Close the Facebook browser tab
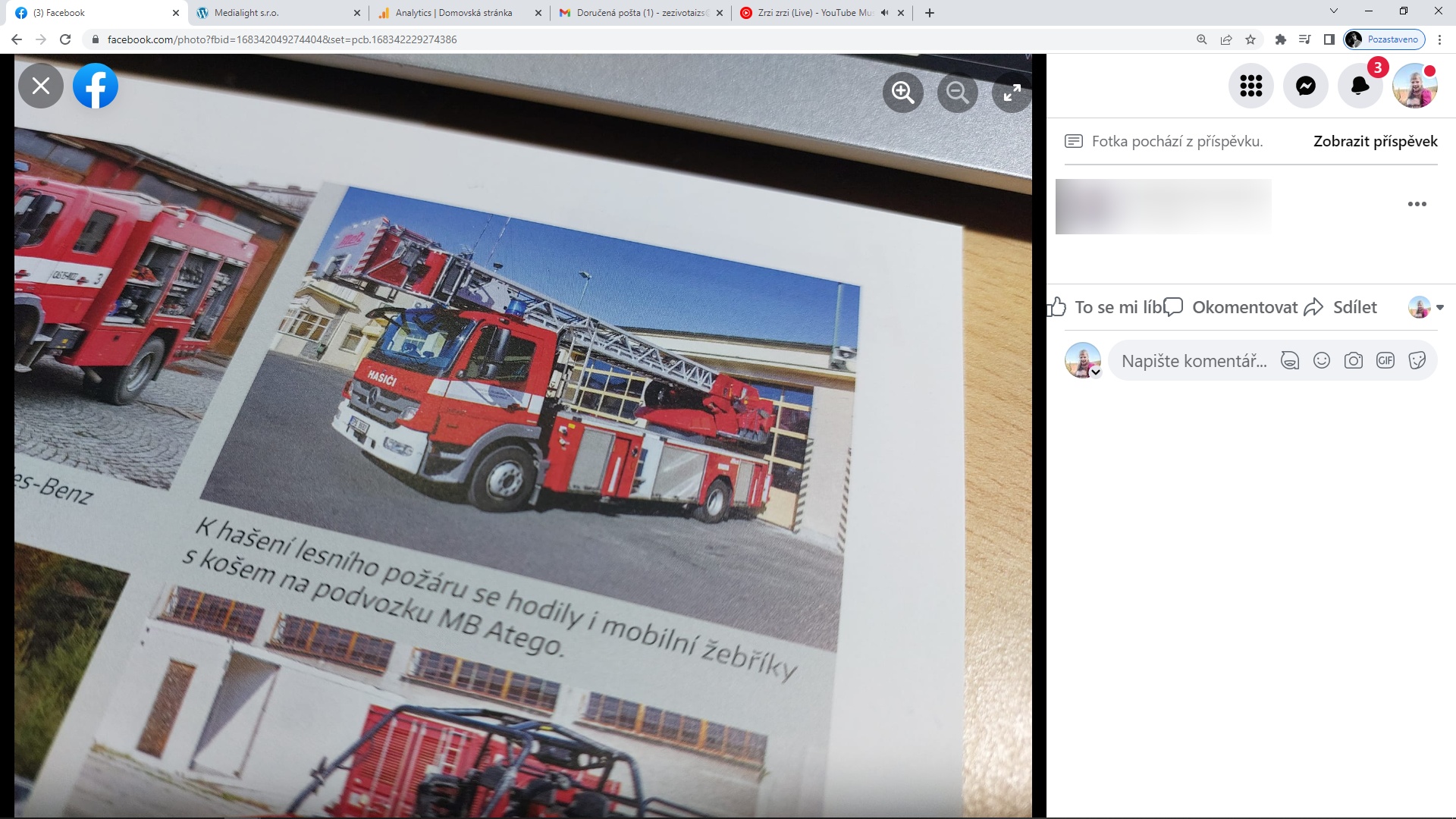The image size is (1456, 819). [x=176, y=13]
